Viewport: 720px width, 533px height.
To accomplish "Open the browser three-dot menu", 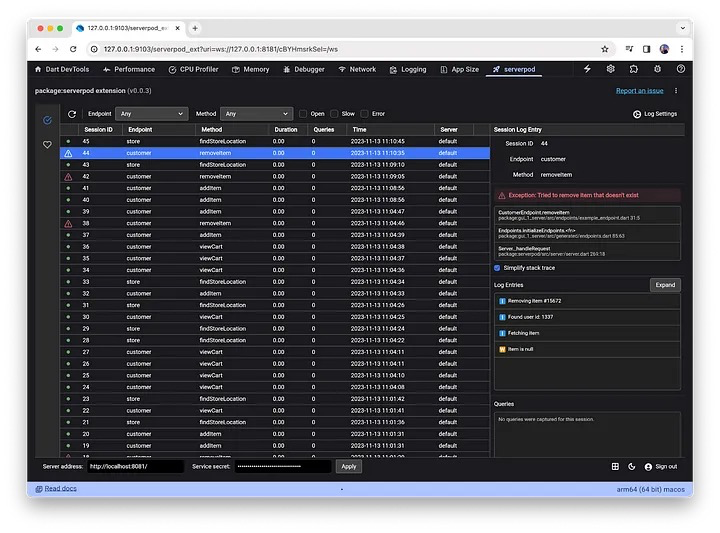I will coord(682,49).
